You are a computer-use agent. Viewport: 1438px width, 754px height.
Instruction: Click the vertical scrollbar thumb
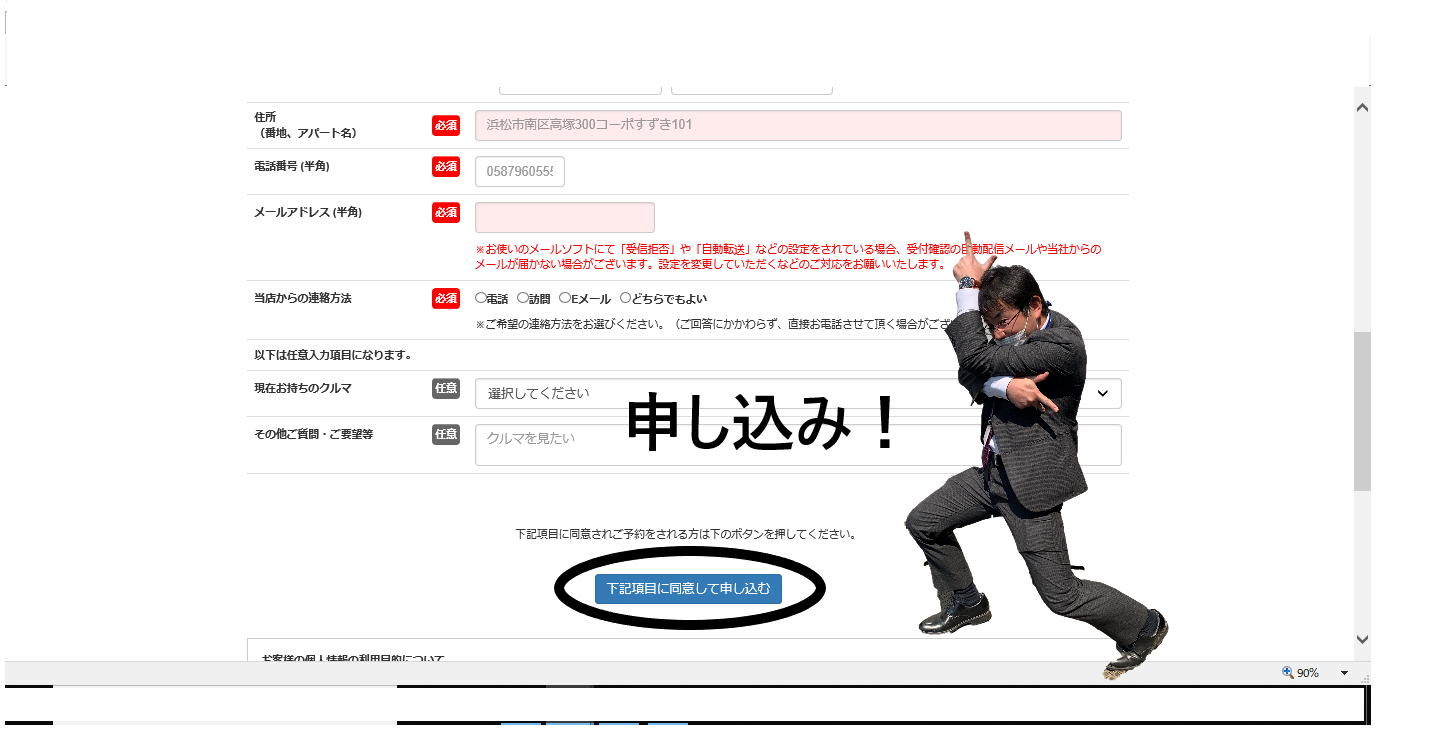pos(1362,411)
